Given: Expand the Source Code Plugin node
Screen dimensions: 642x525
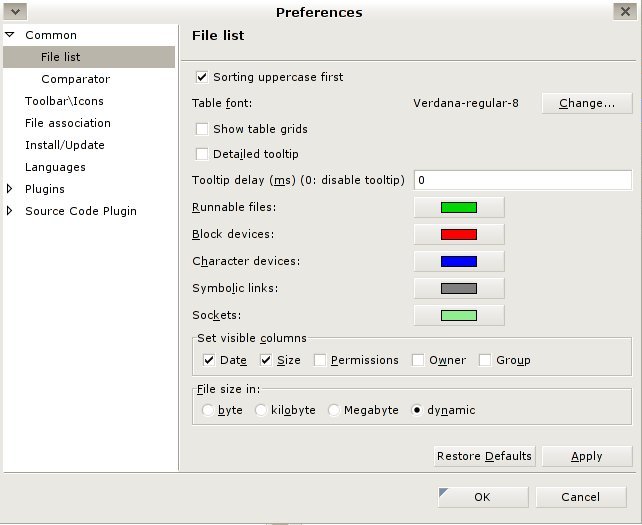Looking at the screenshot, I should click(9, 211).
